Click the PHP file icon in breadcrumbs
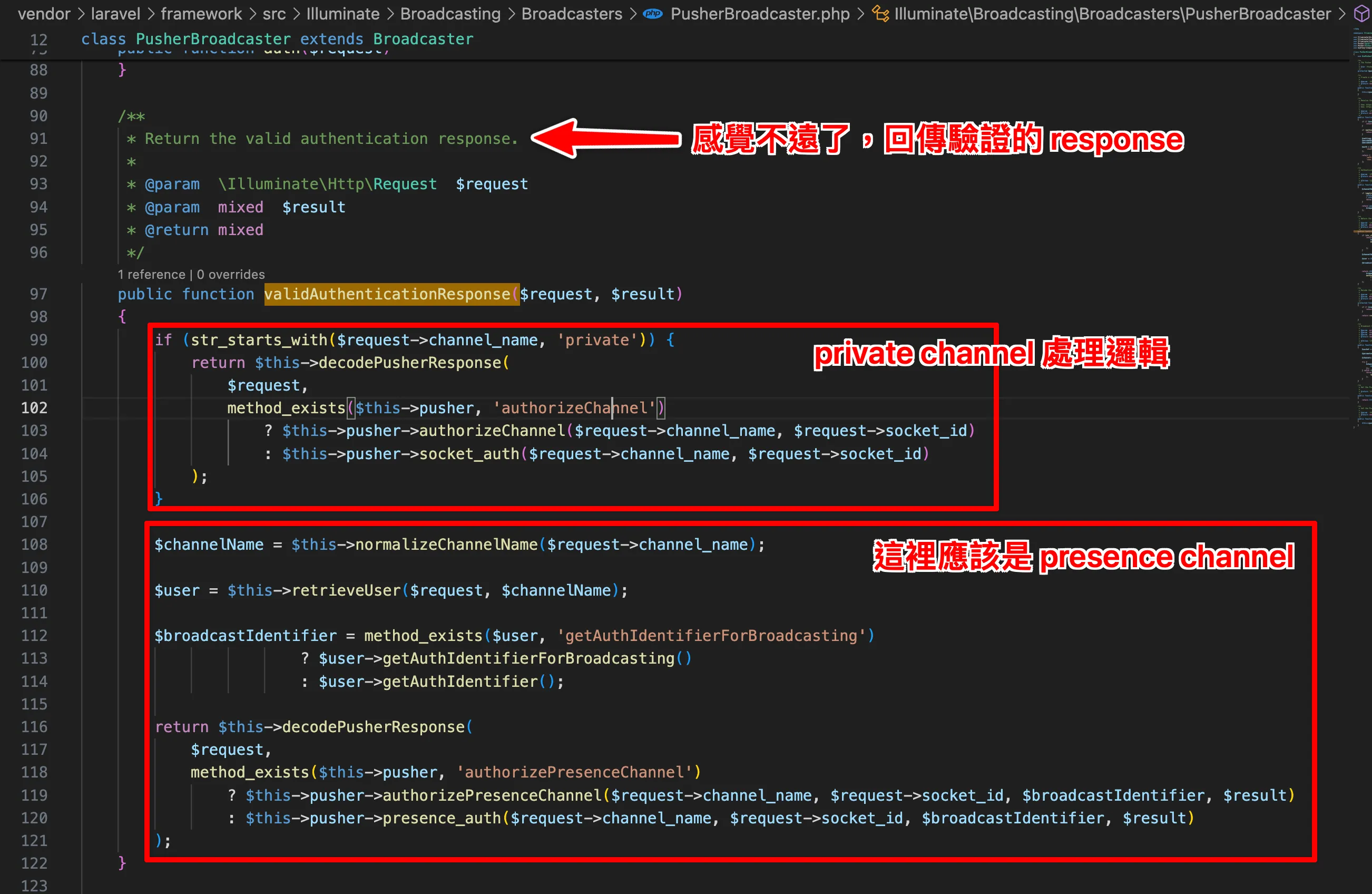The width and height of the screenshot is (1372, 894). 653,13
